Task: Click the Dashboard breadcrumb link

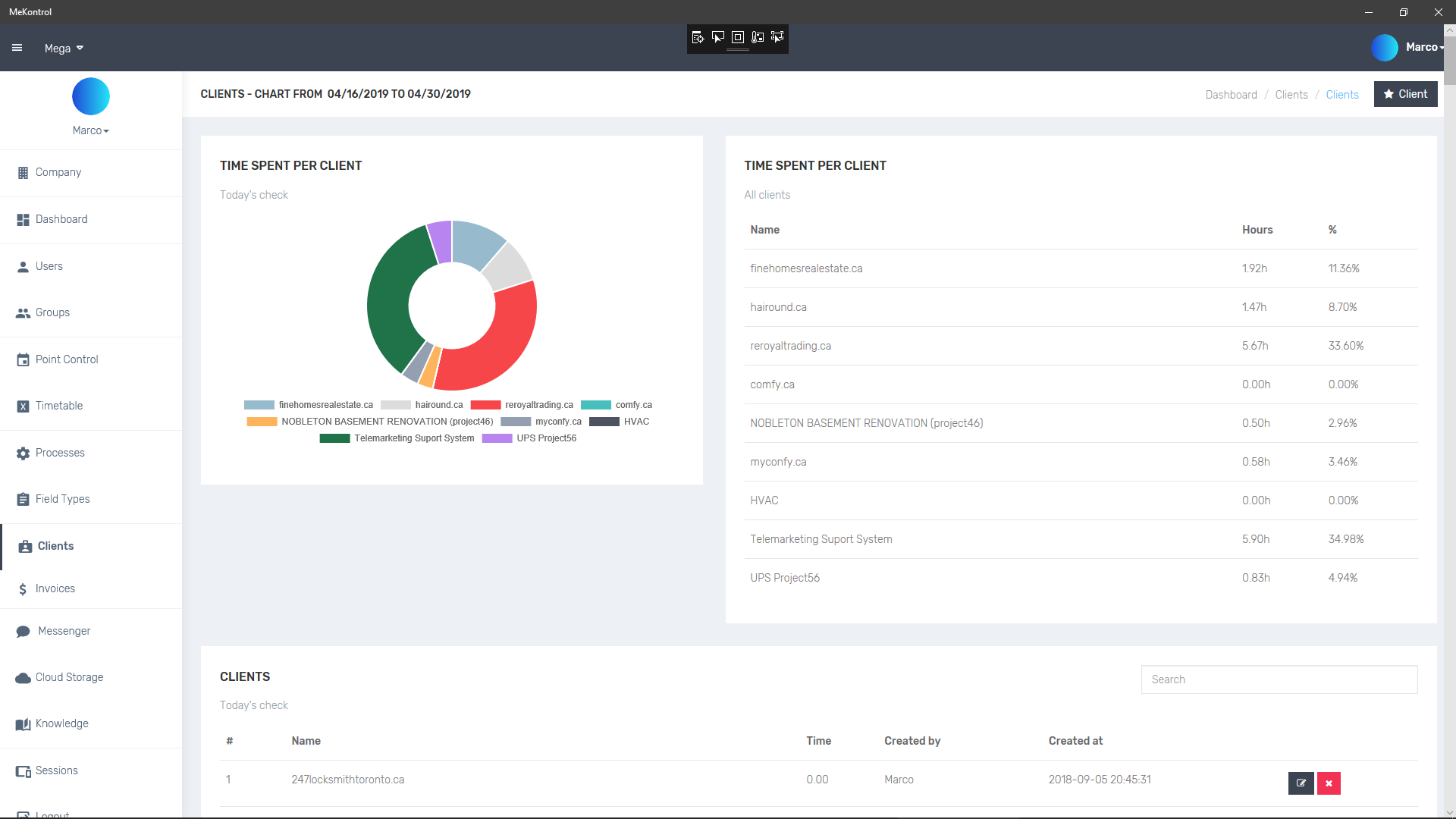Action: (1231, 95)
